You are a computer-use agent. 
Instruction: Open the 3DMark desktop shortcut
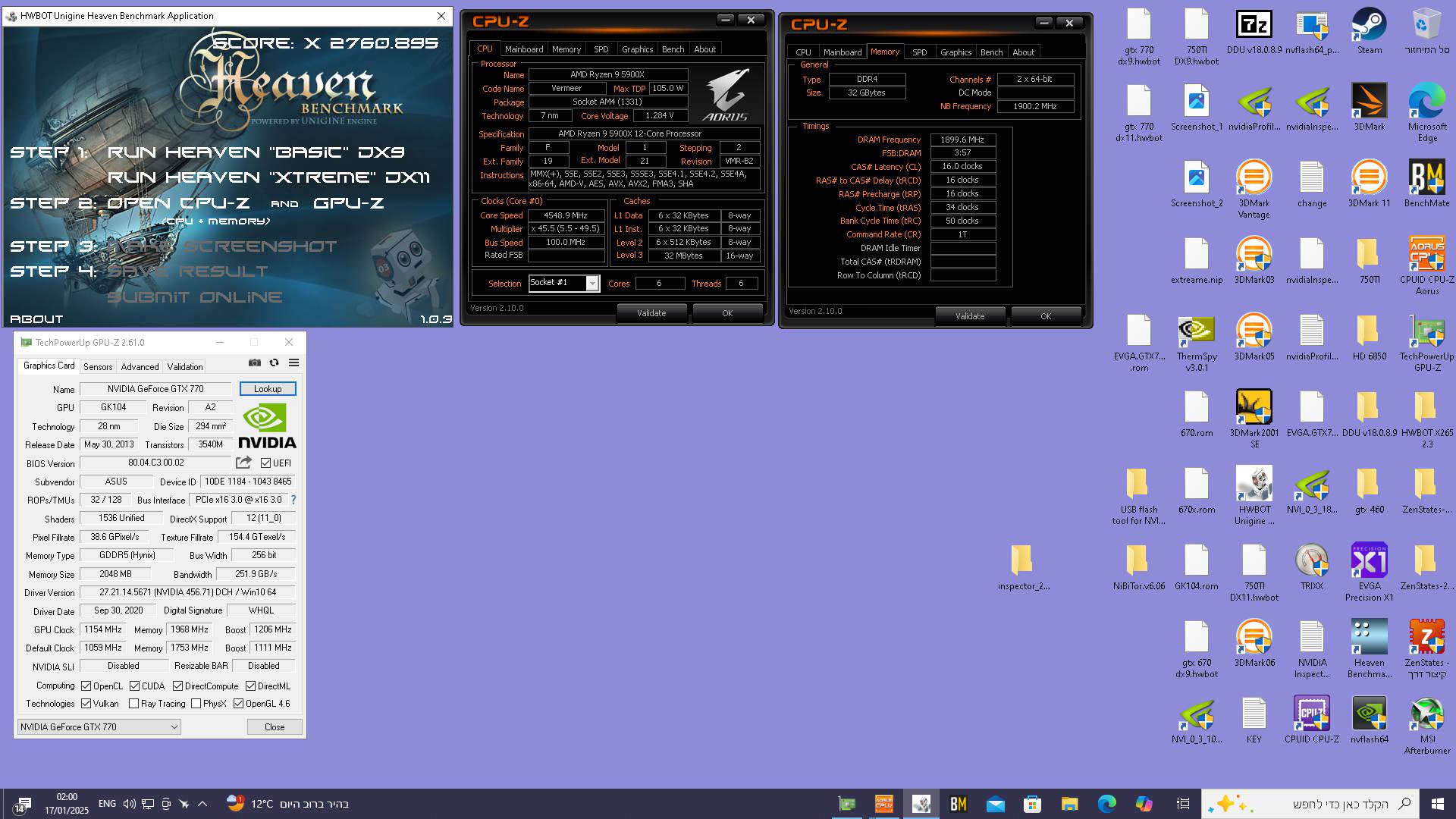[x=1369, y=108]
